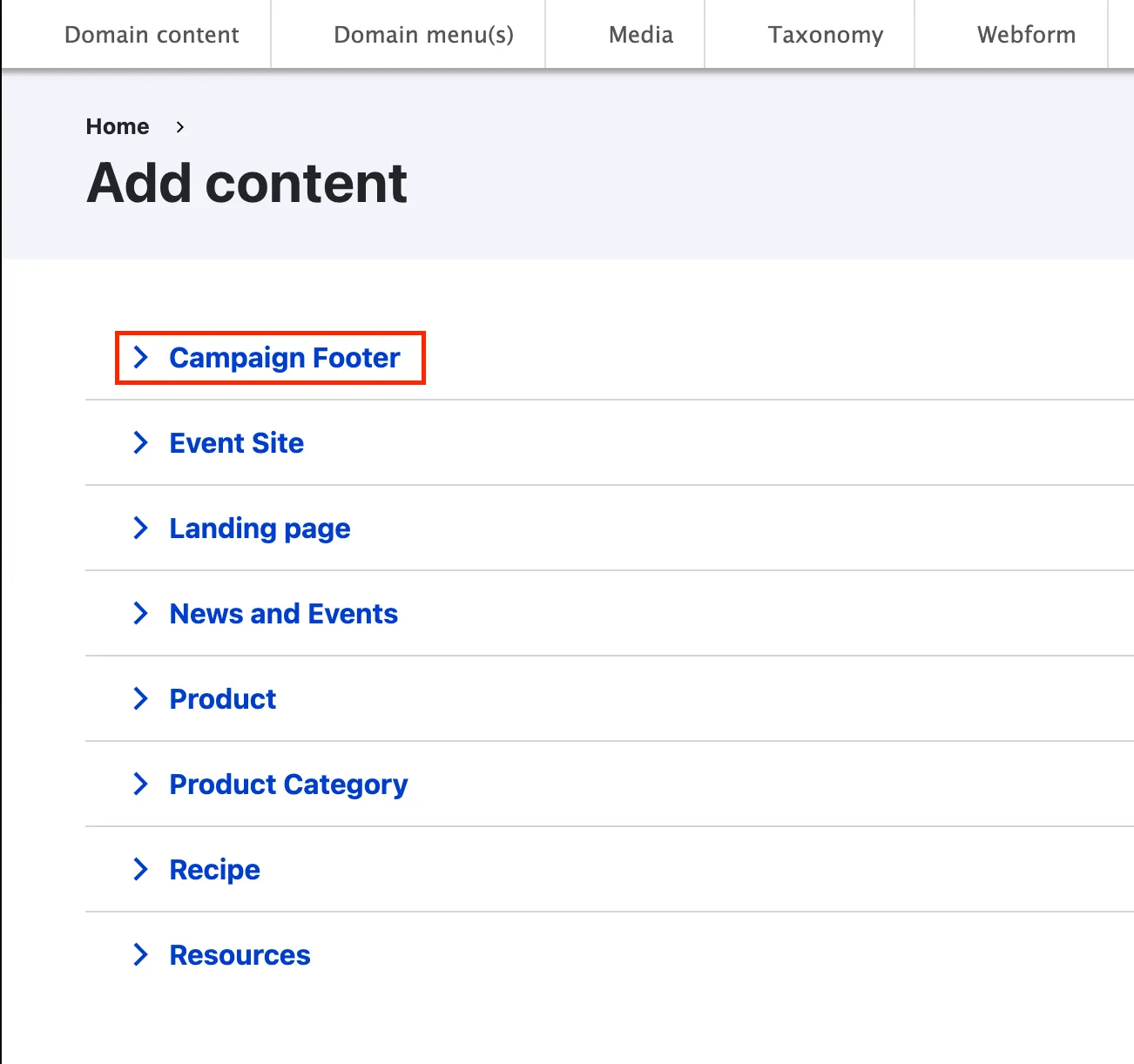The height and width of the screenshot is (1064, 1134).
Task: Click the chevron icon beside Event Site
Action: point(141,442)
